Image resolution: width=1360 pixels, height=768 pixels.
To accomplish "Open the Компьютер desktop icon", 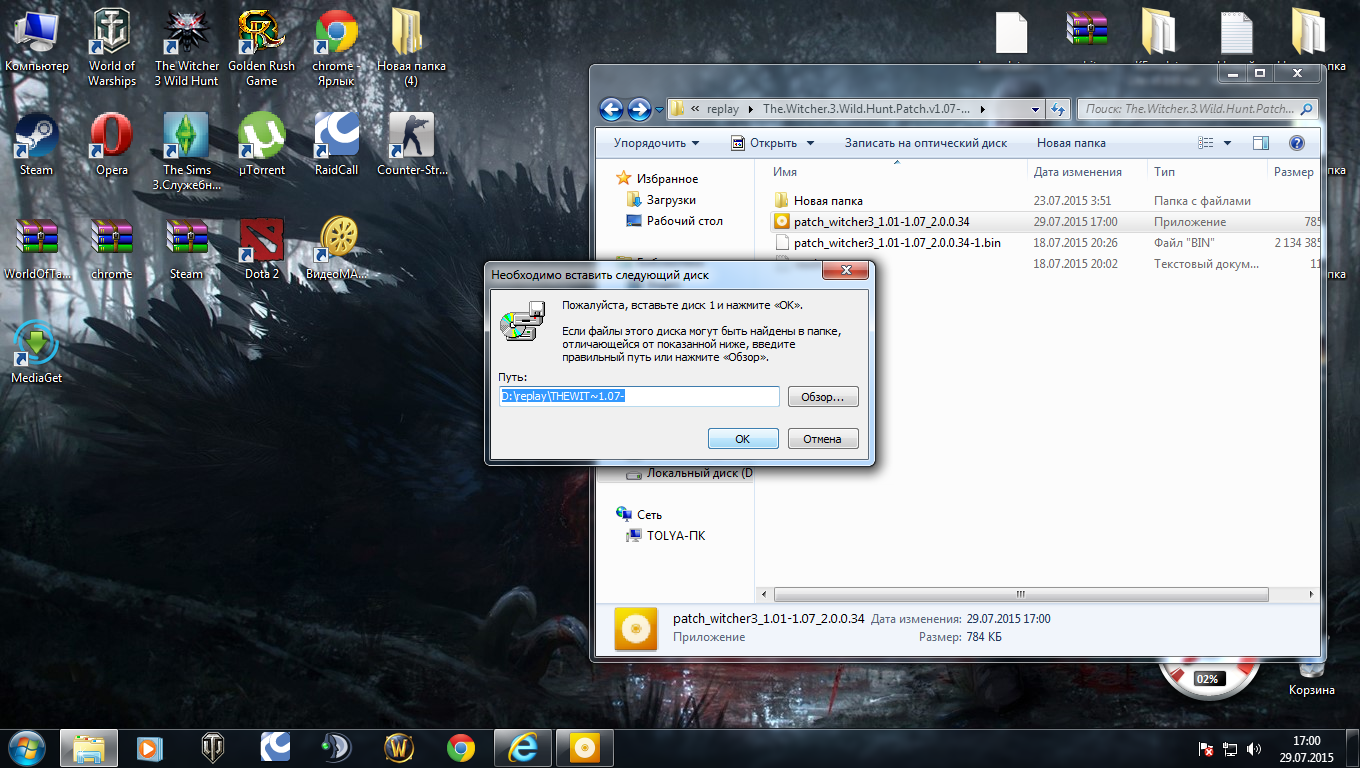I will pos(37,40).
